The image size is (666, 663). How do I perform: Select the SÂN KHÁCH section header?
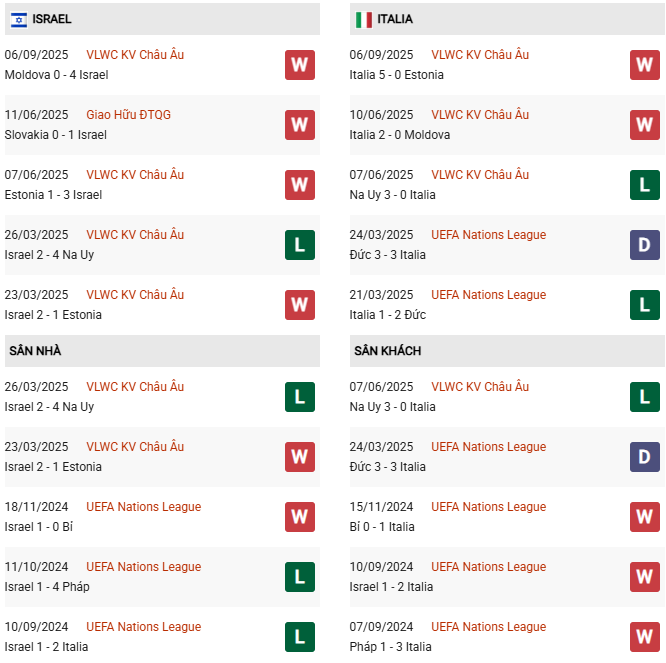(387, 351)
